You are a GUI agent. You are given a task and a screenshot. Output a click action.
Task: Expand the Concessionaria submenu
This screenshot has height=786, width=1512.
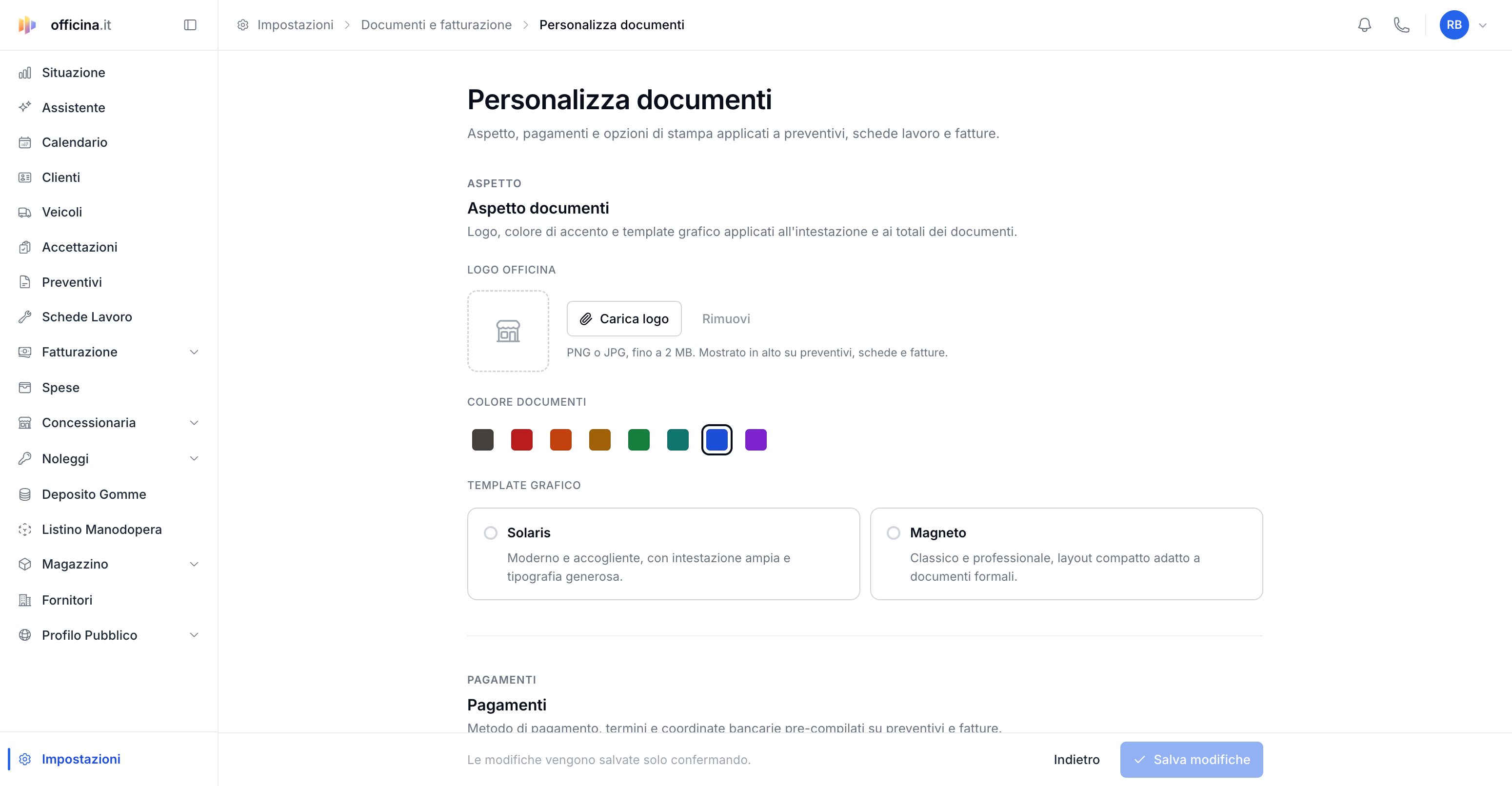(x=194, y=423)
